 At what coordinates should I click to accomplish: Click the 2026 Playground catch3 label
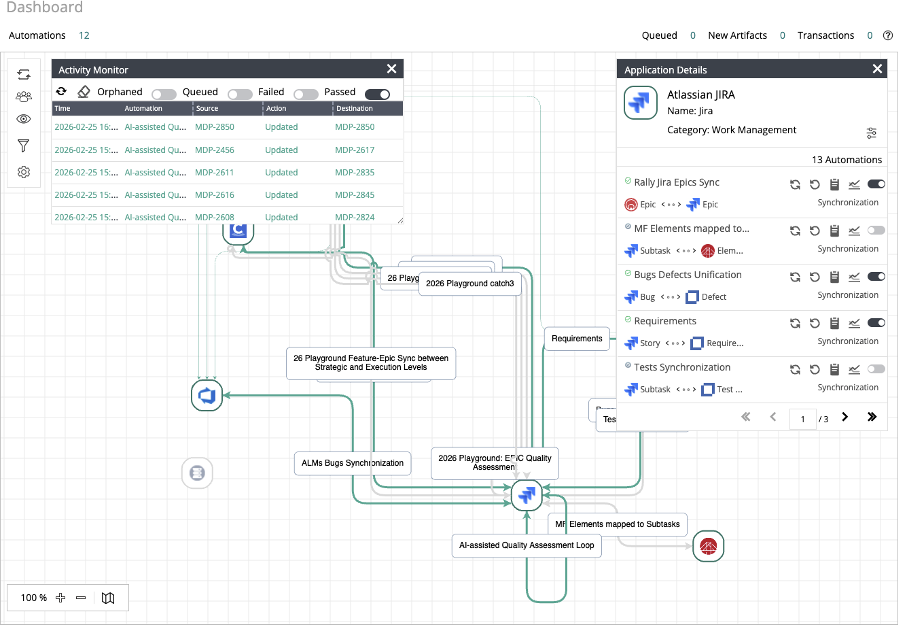click(x=470, y=284)
